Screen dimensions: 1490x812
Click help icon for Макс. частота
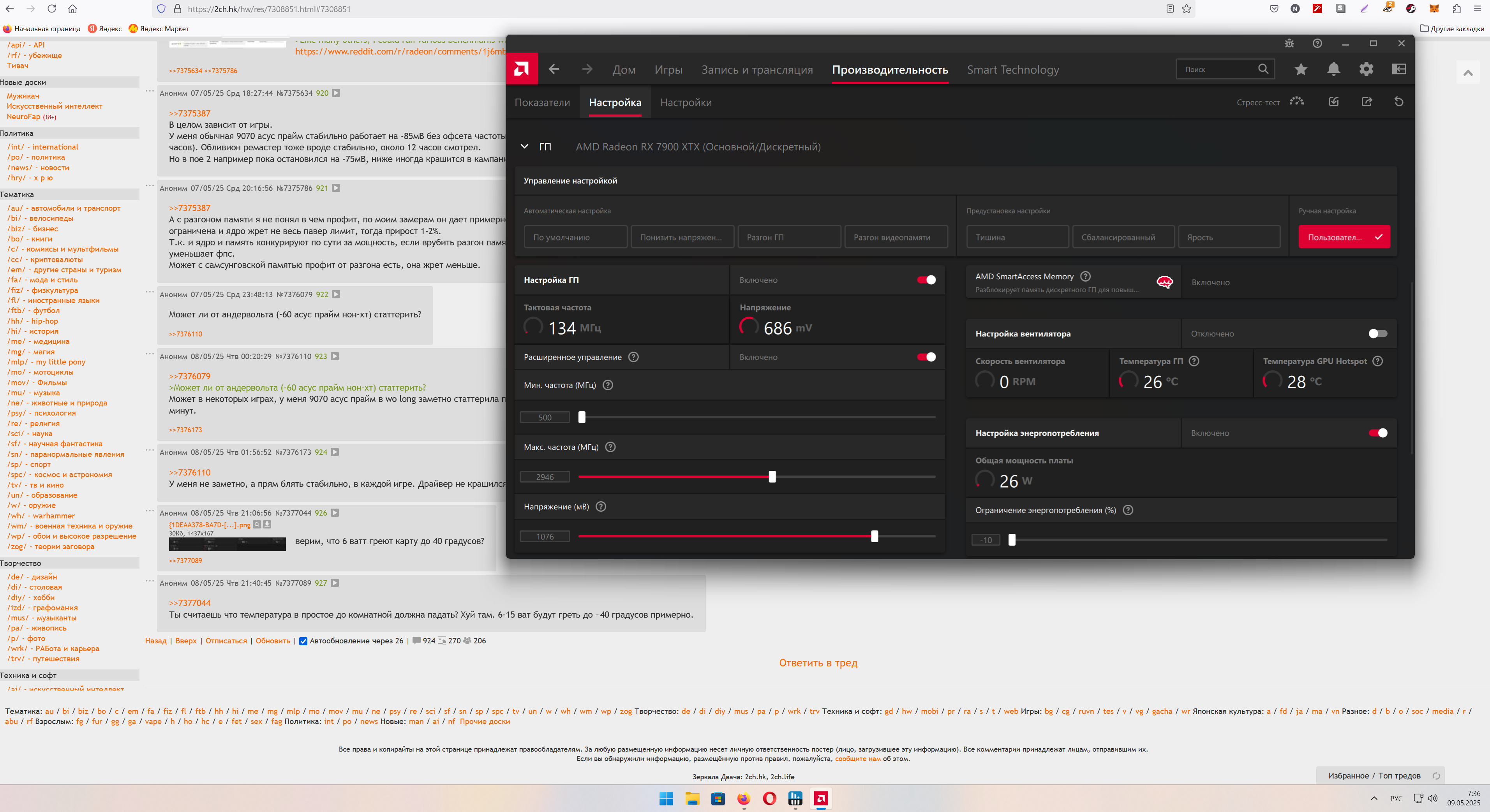[610, 447]
